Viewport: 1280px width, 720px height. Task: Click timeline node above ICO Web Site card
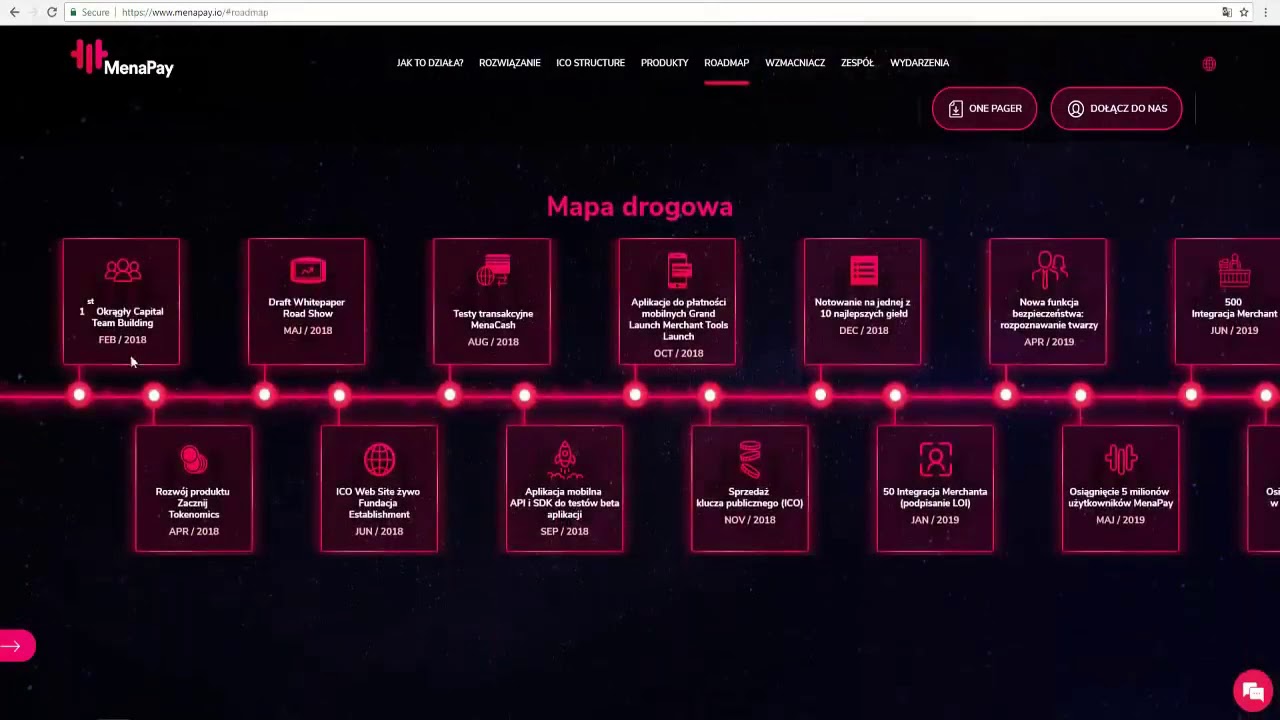(x=339, y=395)
